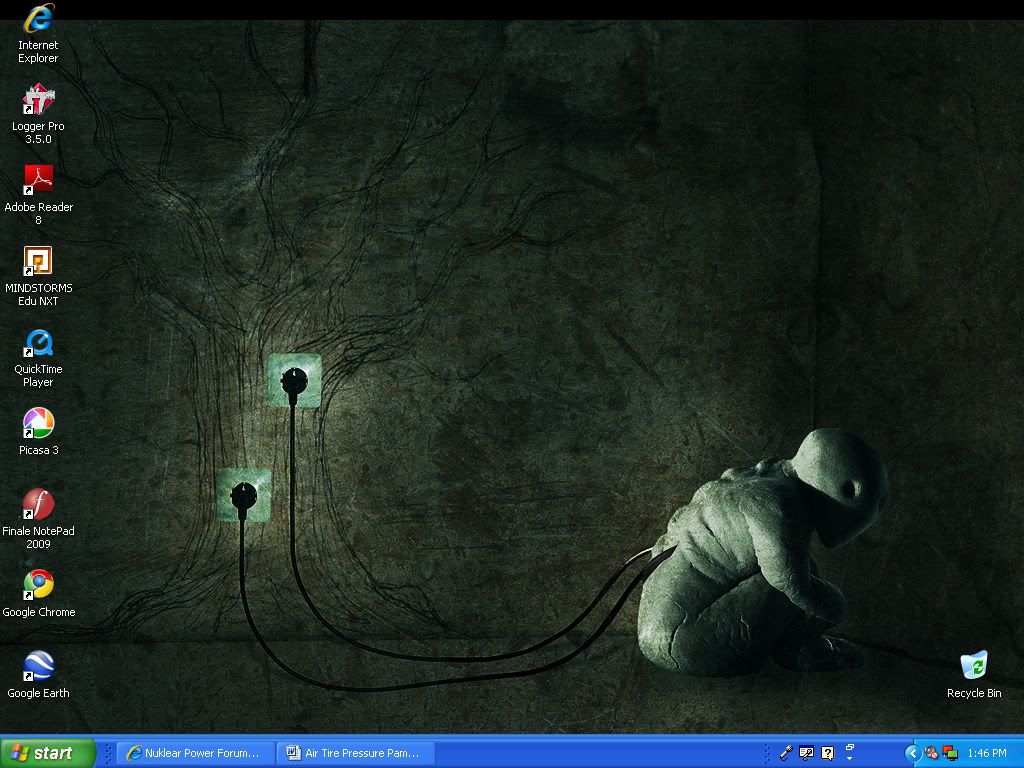Viewport: 1024px width, 768px height.
Task: Open the Start menu
Action: (x=48, y=753)
